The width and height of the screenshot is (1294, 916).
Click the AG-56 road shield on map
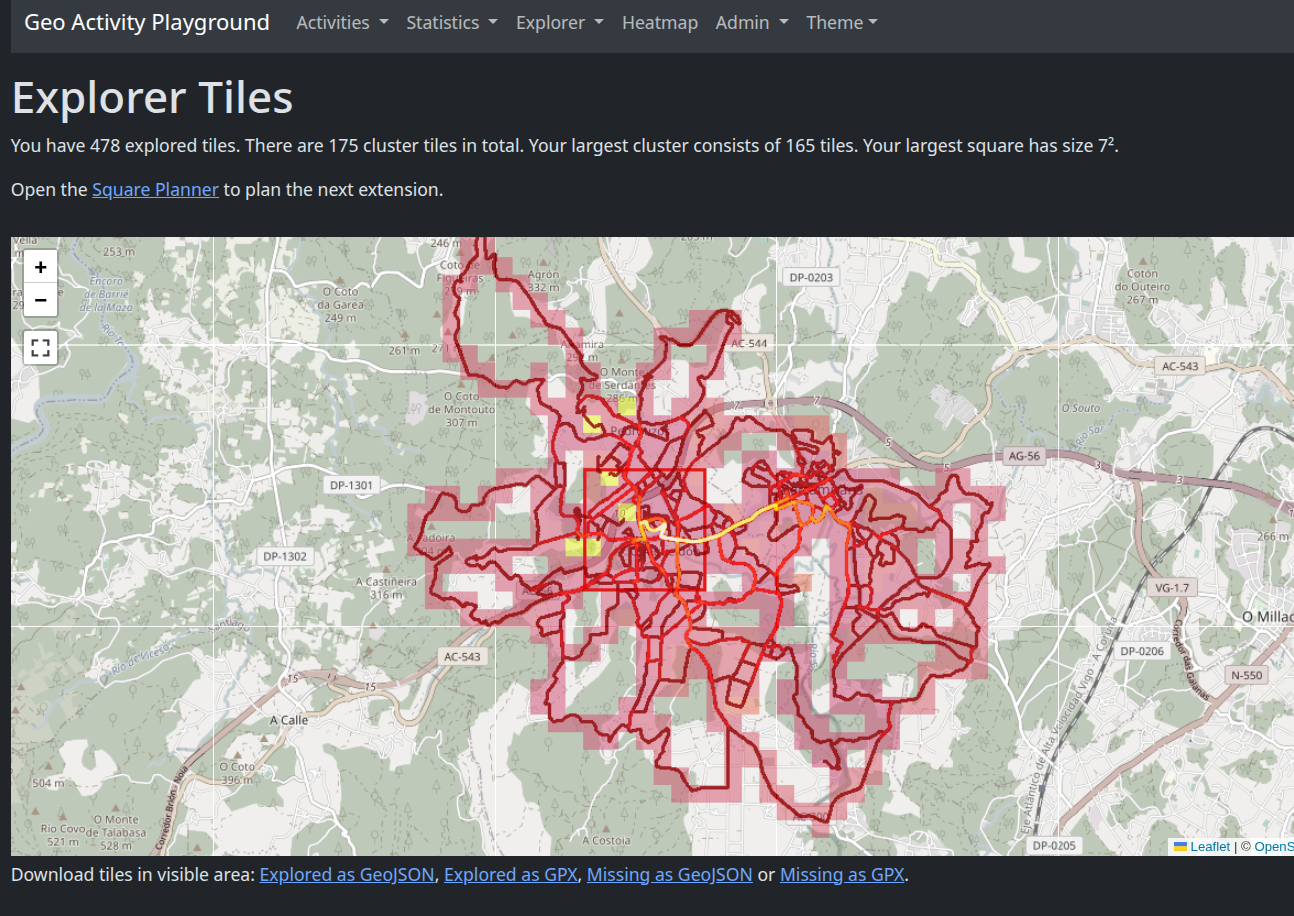coord(1024,456)
